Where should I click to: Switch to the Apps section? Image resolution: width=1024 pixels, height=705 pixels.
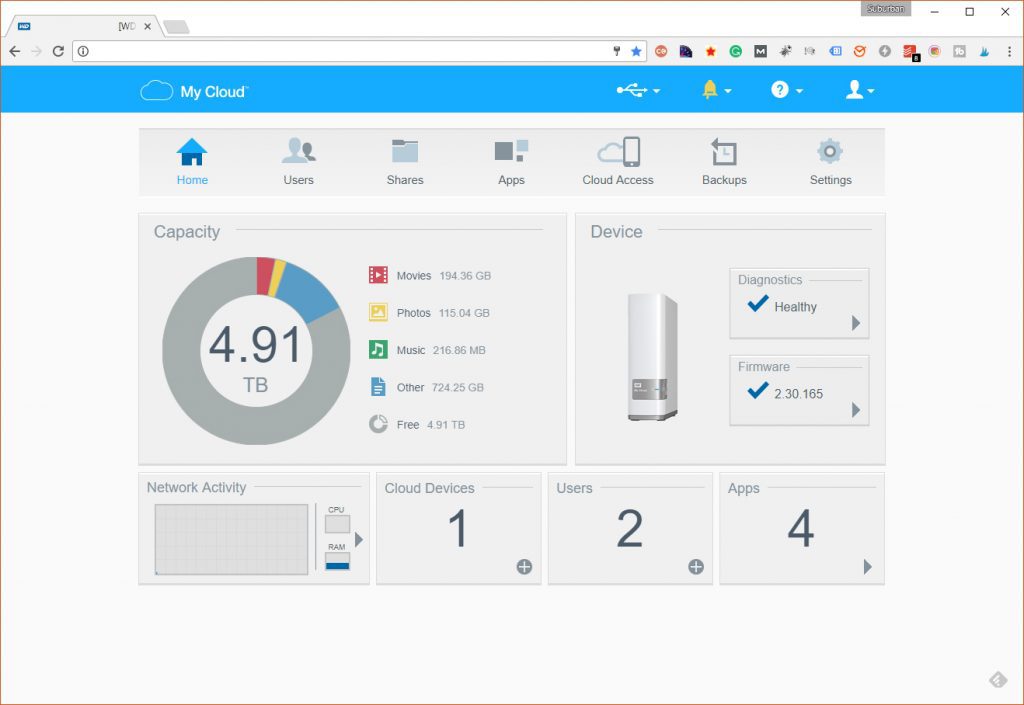511,162
